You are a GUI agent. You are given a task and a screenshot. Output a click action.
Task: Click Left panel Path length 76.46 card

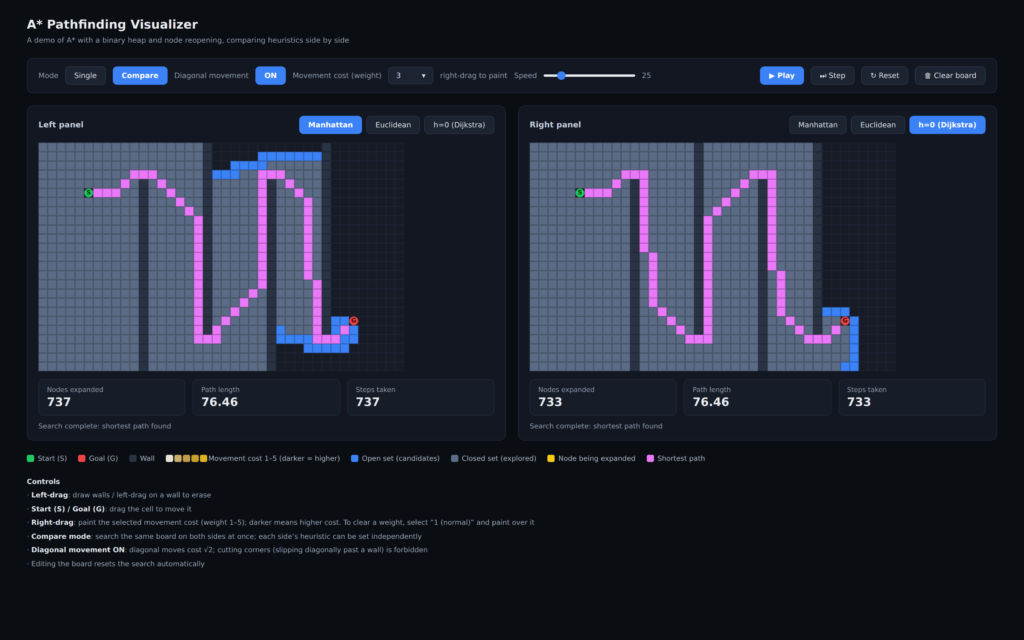click(266, 397)
